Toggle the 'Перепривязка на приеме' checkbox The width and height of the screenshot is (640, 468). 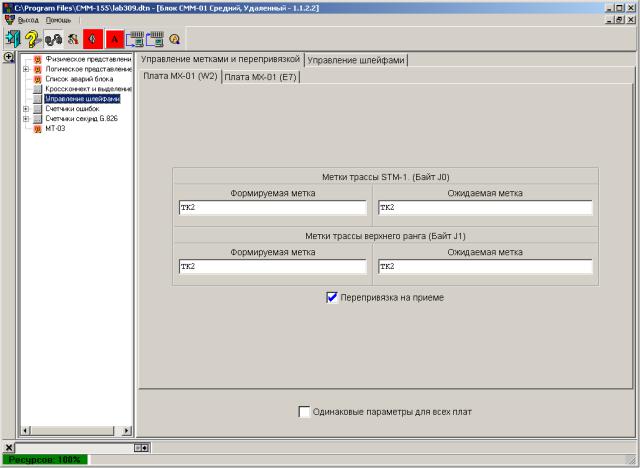[332, 297]
